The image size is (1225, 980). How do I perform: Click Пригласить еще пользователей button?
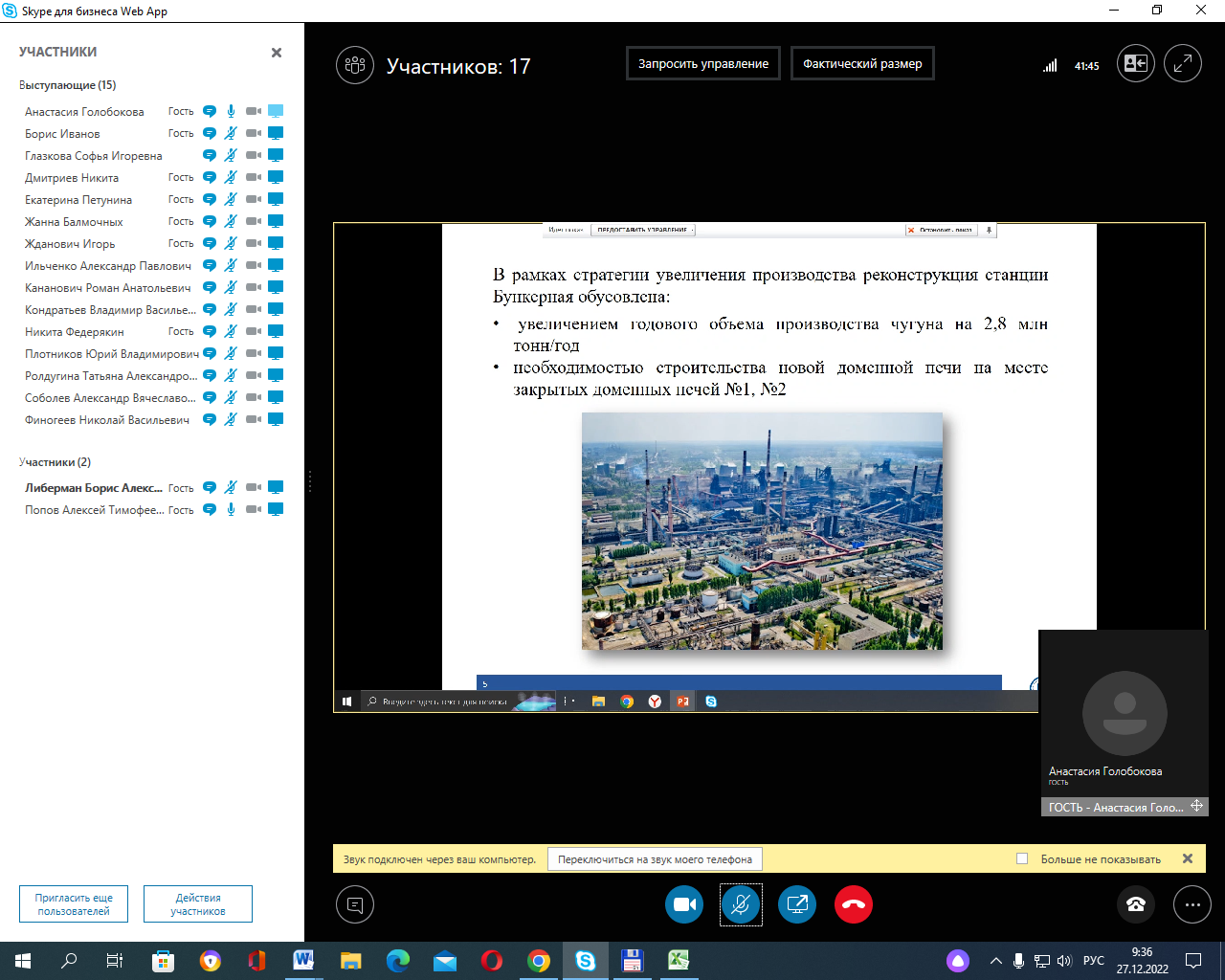(x=74, y=904)
